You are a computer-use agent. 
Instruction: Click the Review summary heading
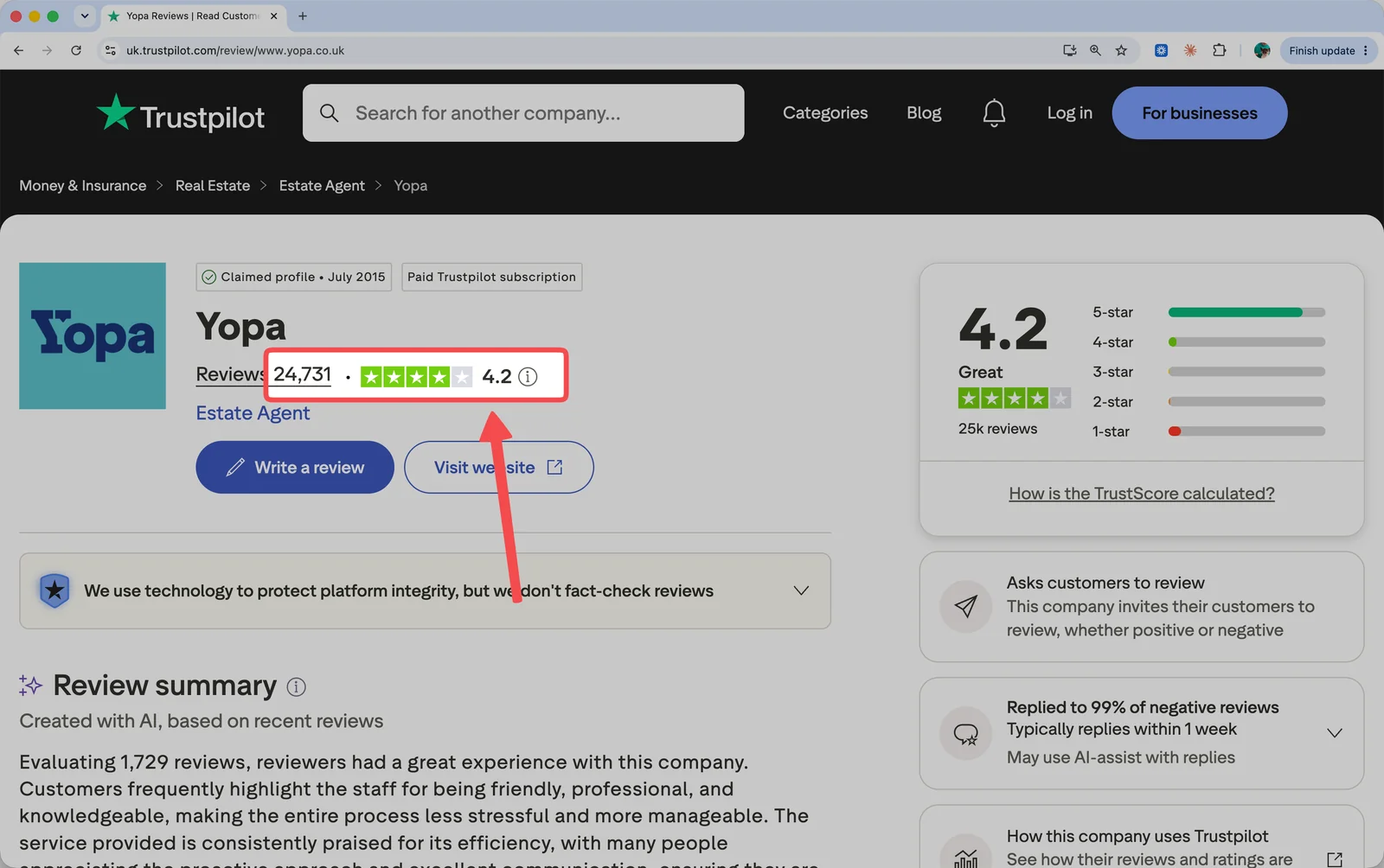(x=165, y=686)
